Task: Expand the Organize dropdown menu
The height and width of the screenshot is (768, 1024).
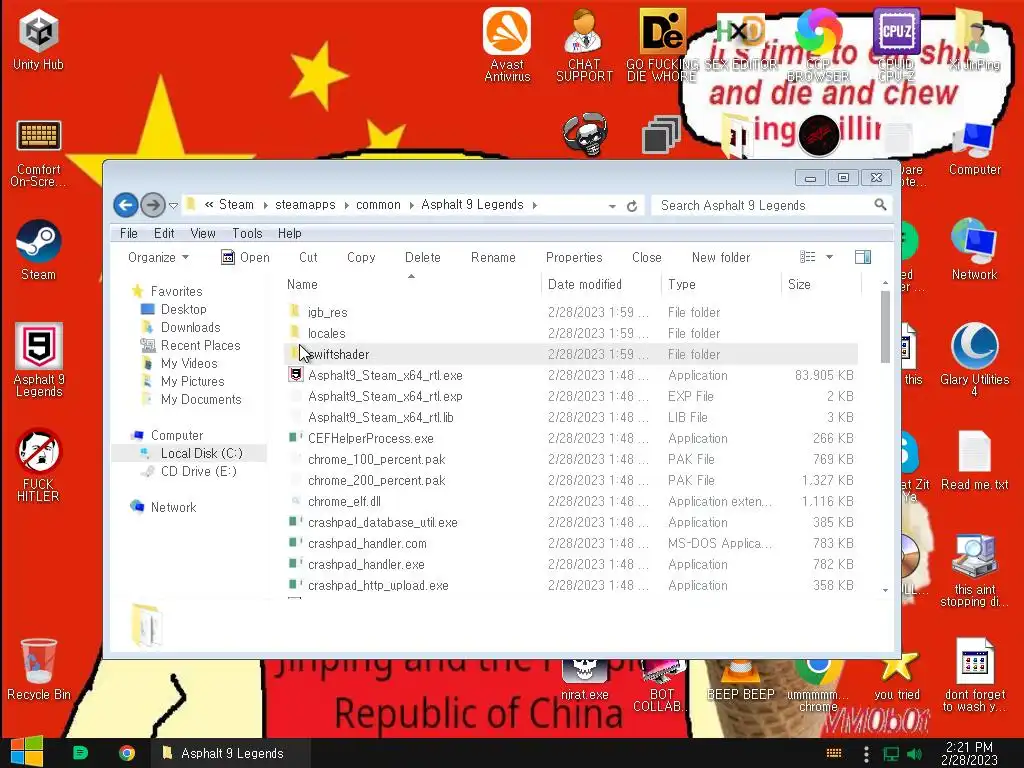Action: click(159, 257)
